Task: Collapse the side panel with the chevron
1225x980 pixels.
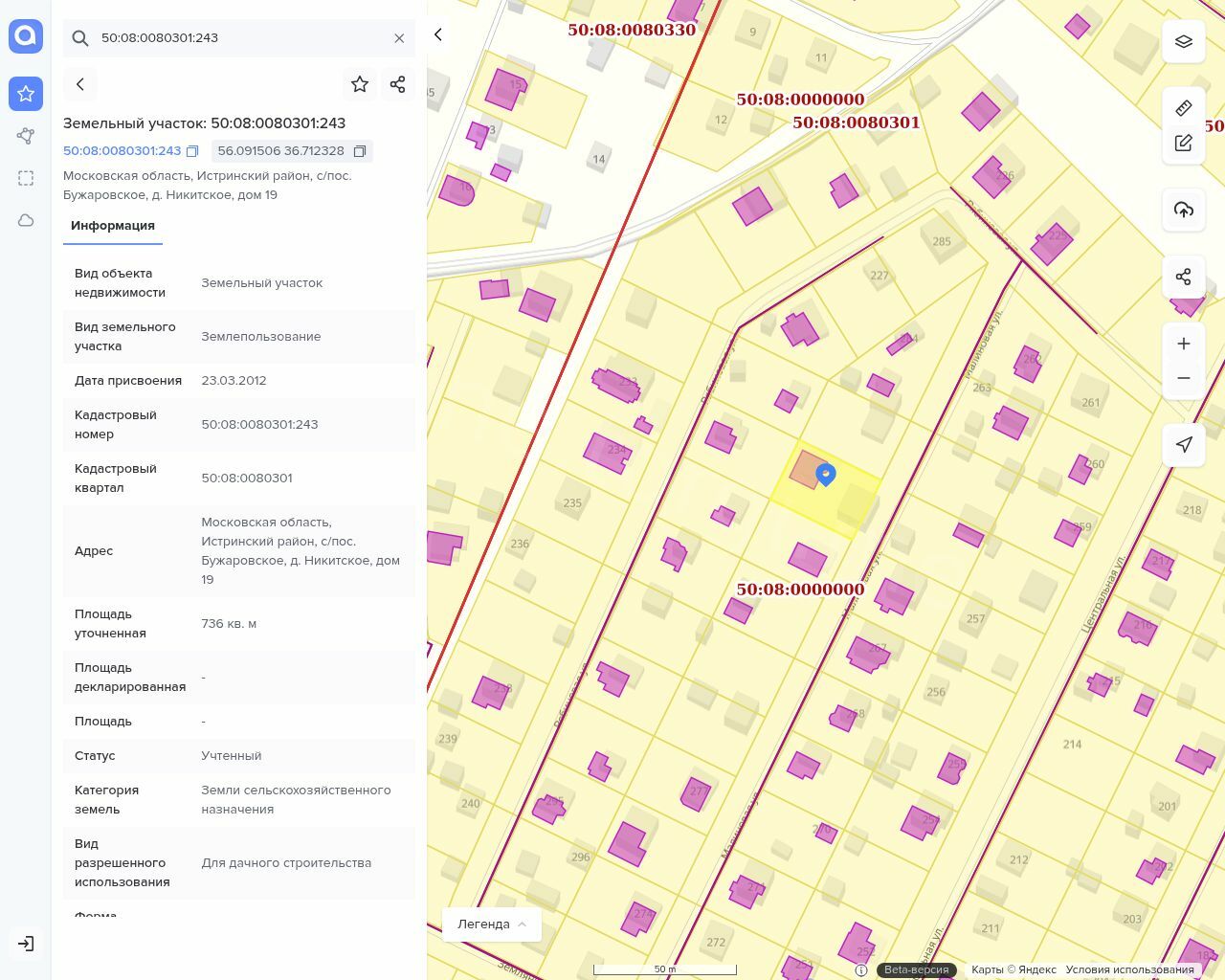Action: [438, 34]
